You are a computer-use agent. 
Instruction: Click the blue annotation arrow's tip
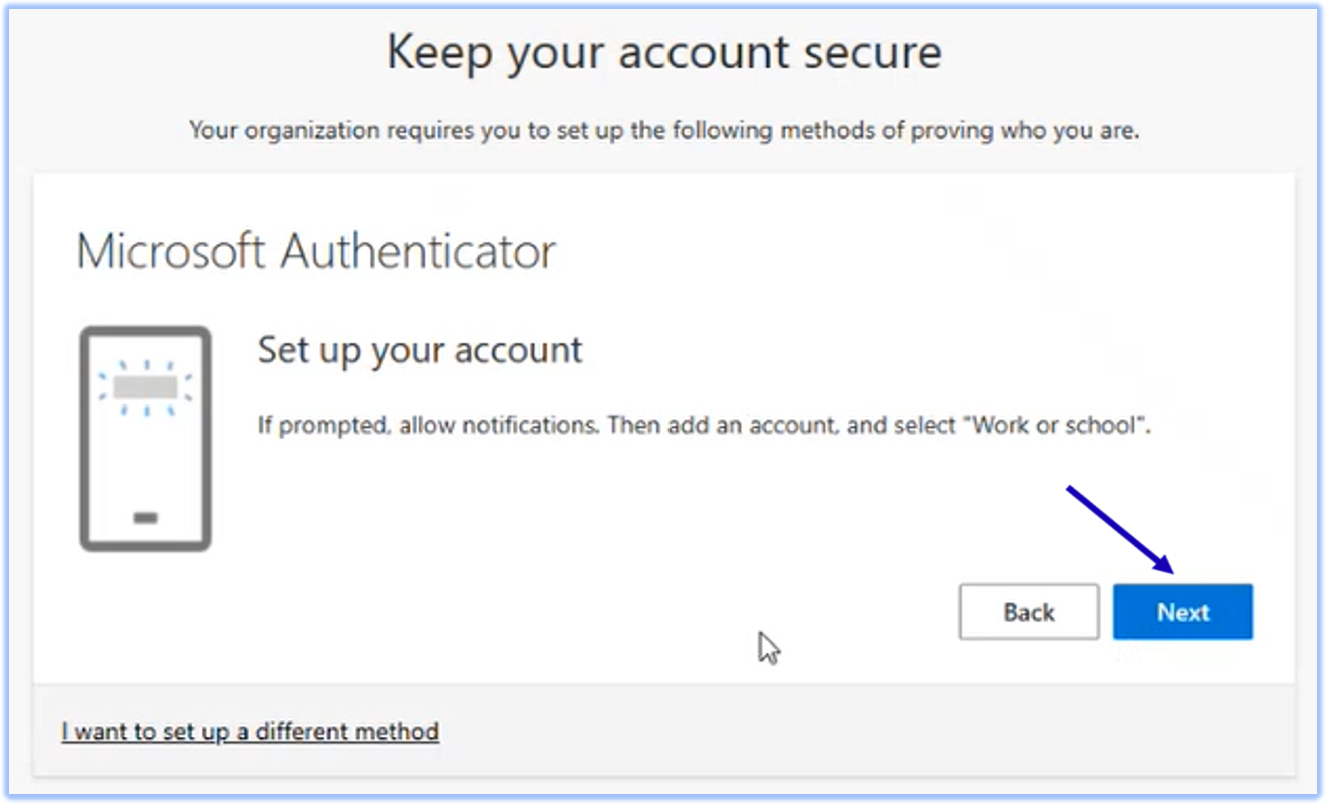(1171, 571)
